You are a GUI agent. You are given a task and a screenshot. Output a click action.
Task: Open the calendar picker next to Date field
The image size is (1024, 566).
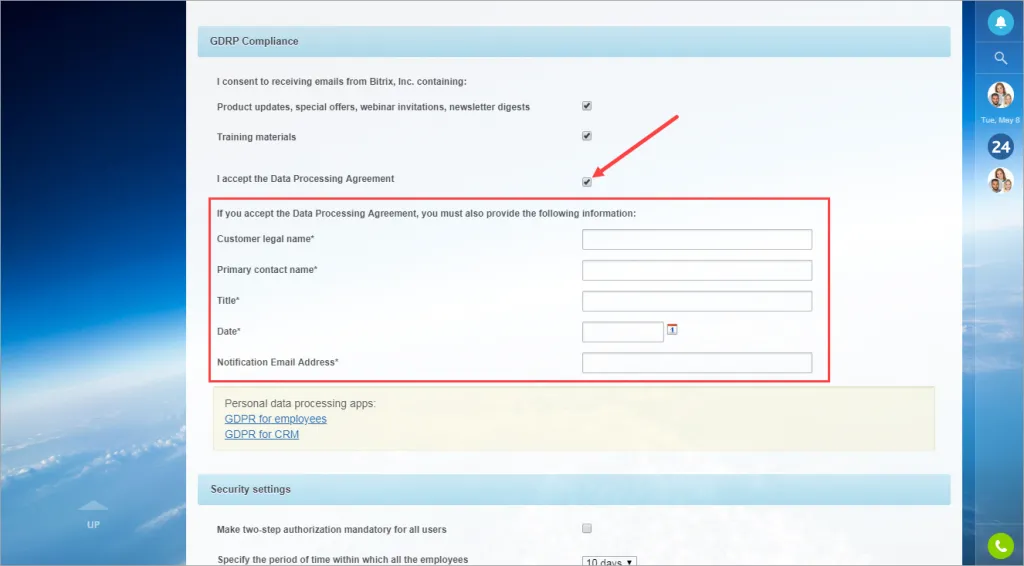click(672, 330)
